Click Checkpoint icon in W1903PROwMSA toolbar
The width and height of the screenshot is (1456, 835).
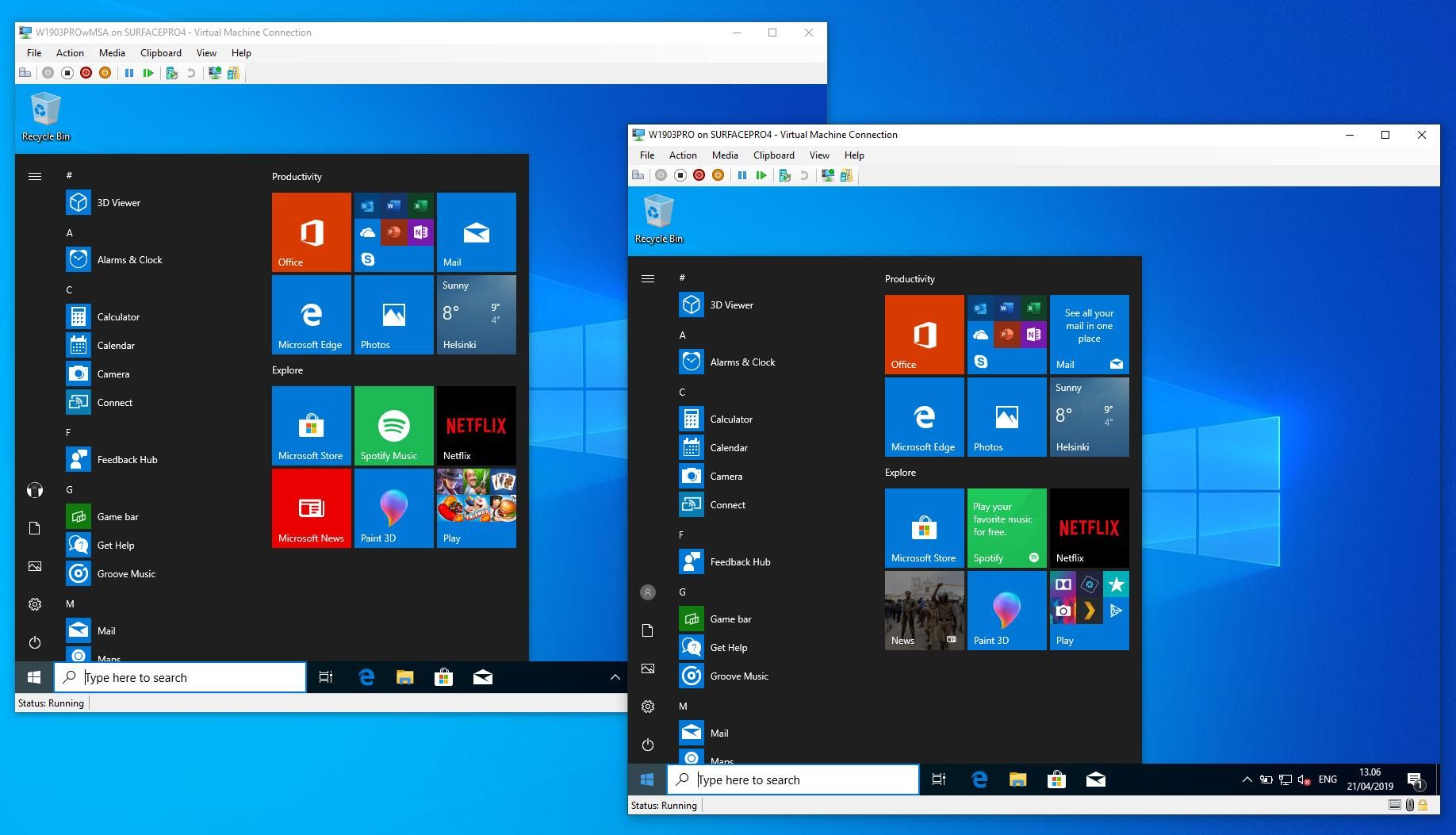click(x=172, y=73)
